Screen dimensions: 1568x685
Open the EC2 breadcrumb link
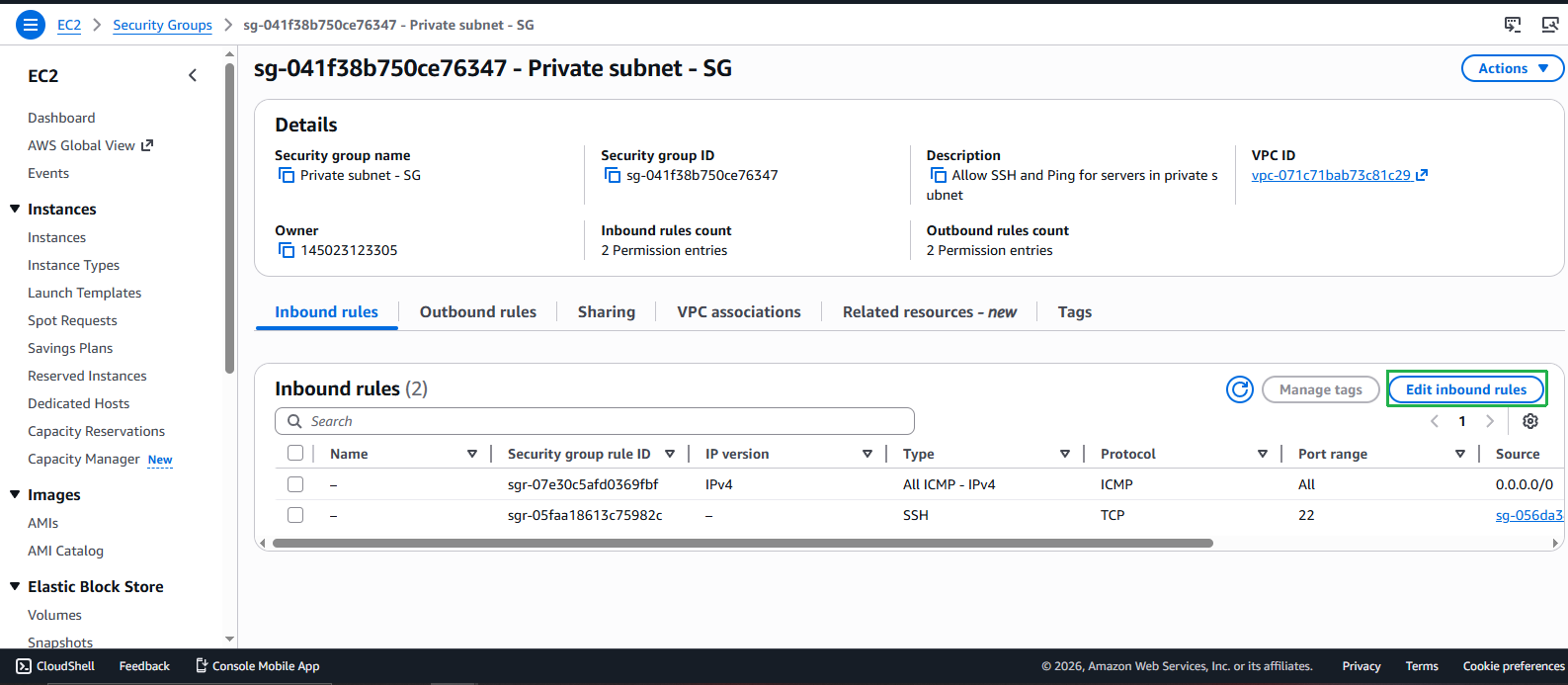pyautogui.click(x=69, y=25)
